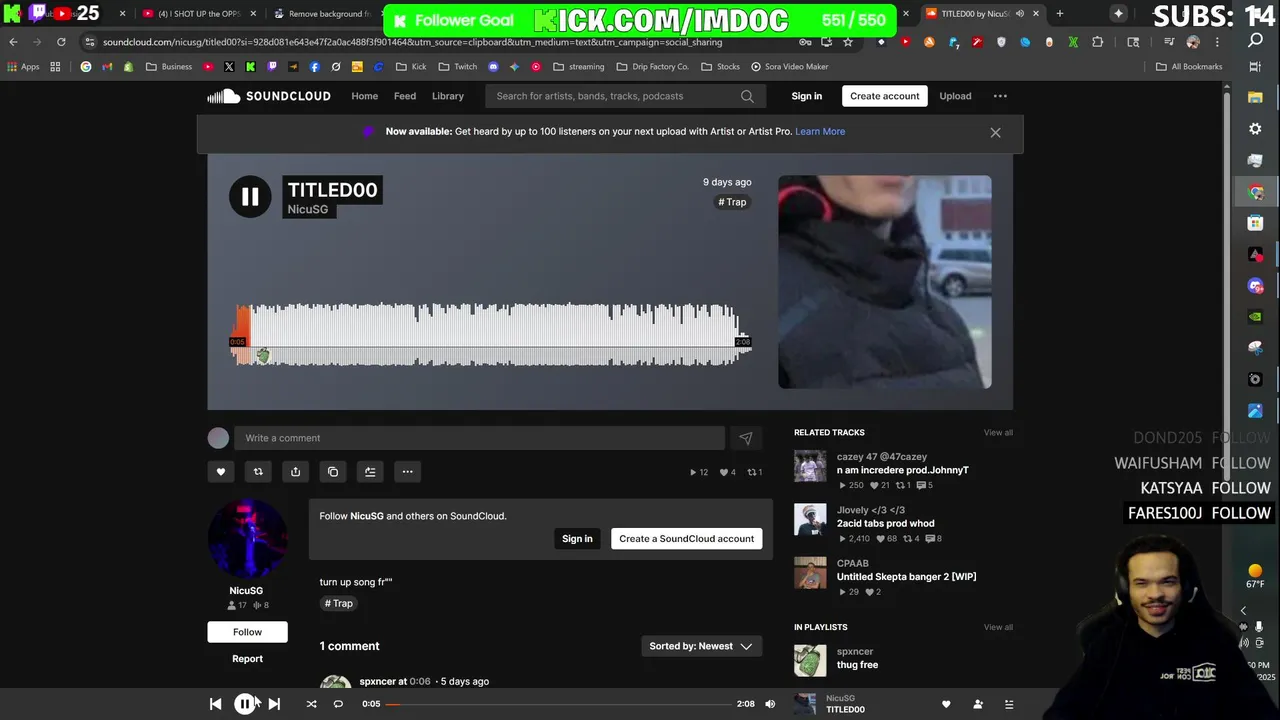Follow NicuSG with the Follow button
Image resolution: width=1280 pixels, height=720 pixels.
tap(247, 632)
